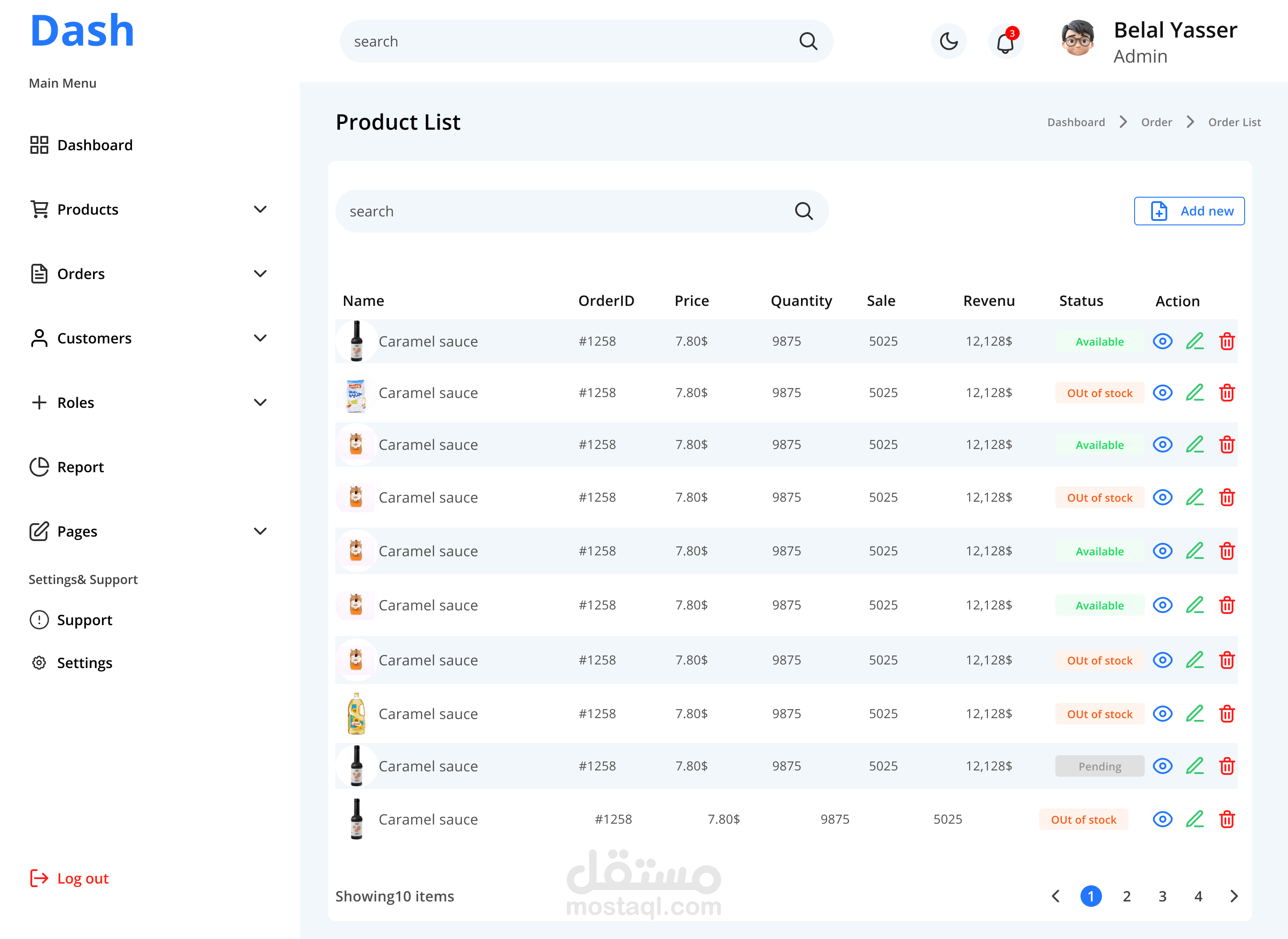Open the Report menu item
The width and height of the screenshot is (1288, 939).
coord(80,467)
